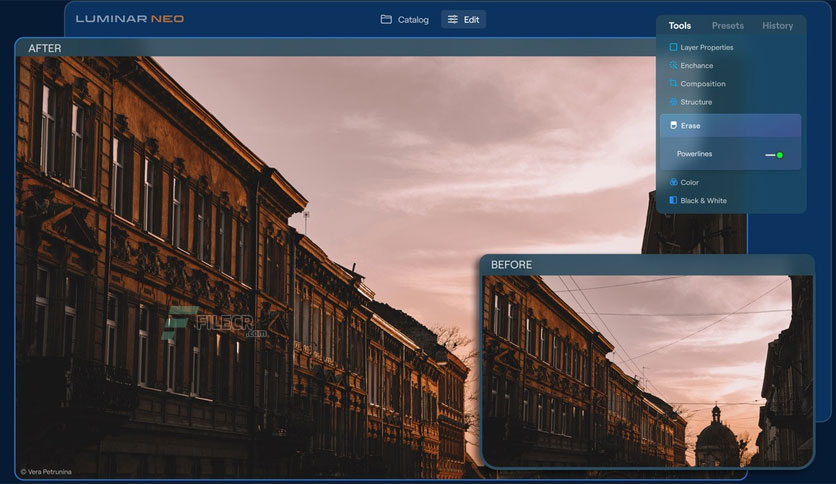This screenshot has height=484, width=836.
Task: Click the Black & White icon
Action: tap(673, 200)
